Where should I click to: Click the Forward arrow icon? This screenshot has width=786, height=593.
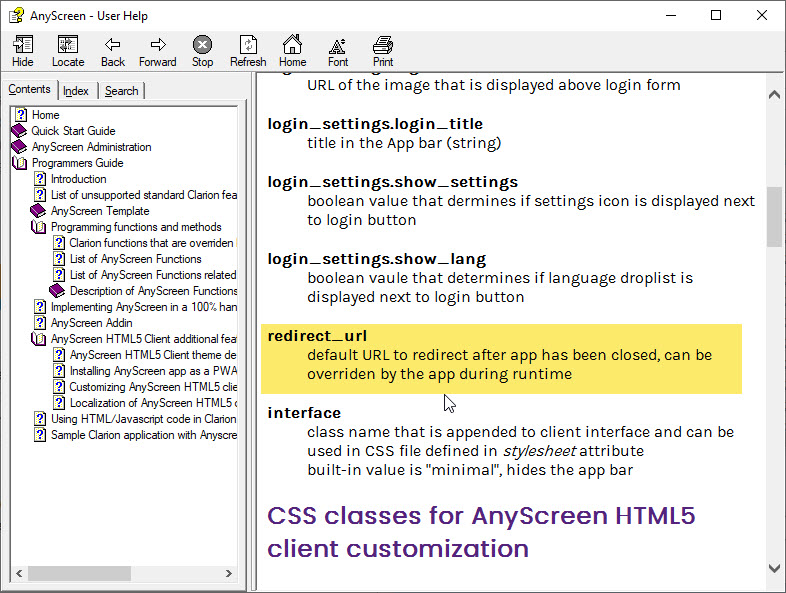[157, 51]
